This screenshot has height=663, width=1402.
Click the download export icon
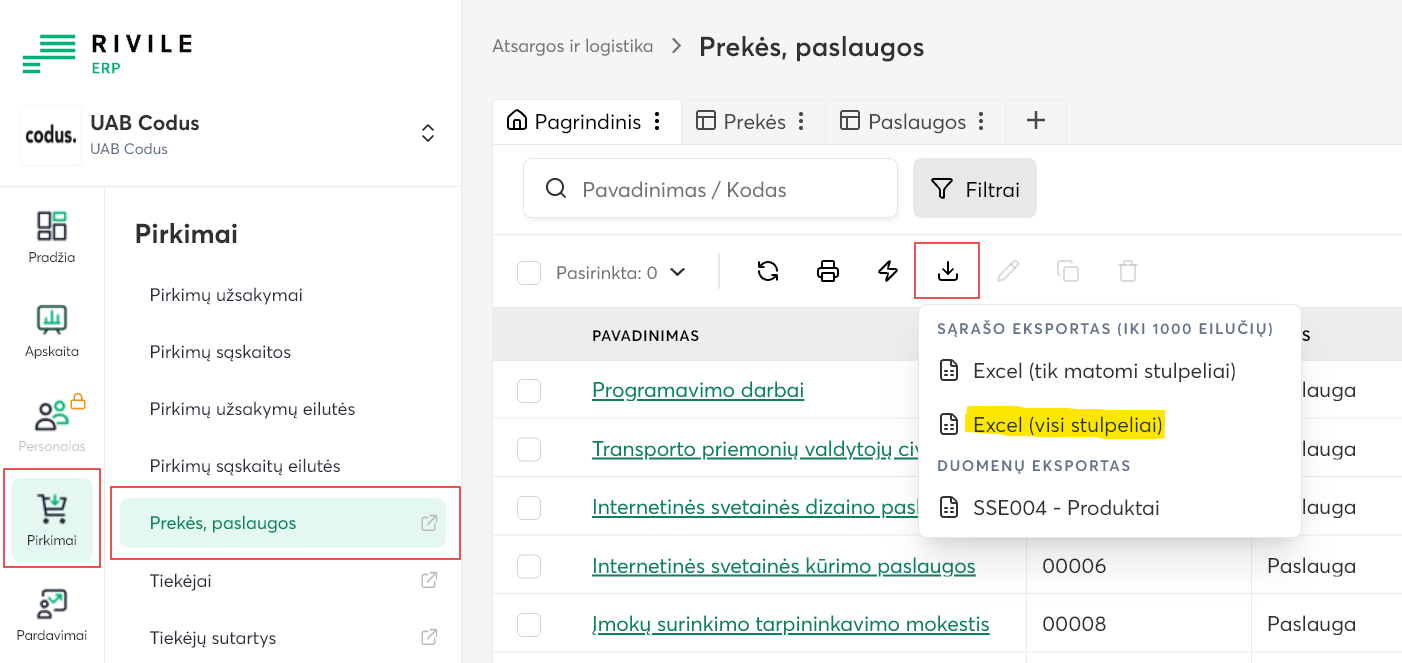point(948,271)
